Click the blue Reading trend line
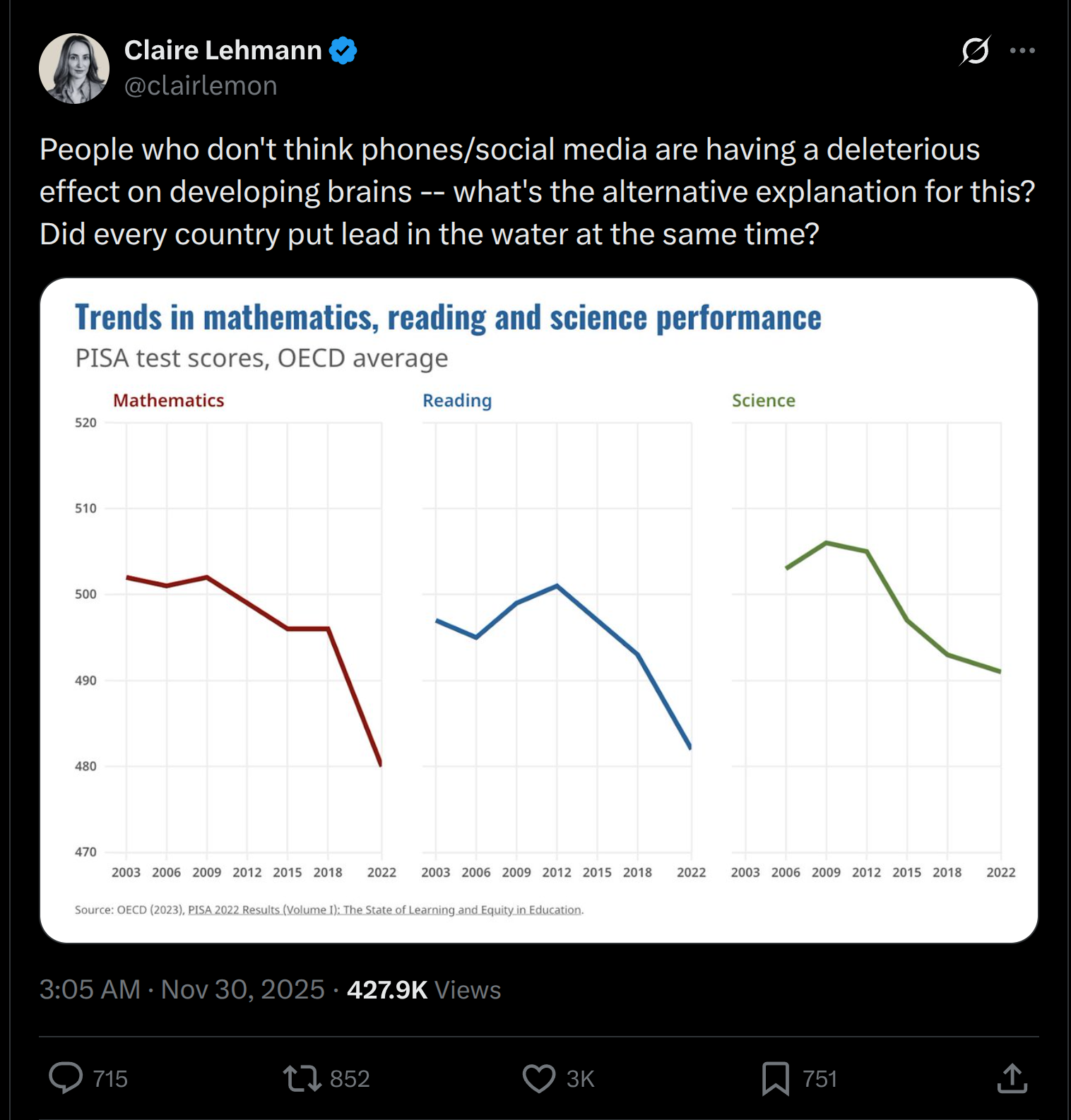Image resolution: width=1071 pixels, height=1120 pixels. tap(598, 621)
